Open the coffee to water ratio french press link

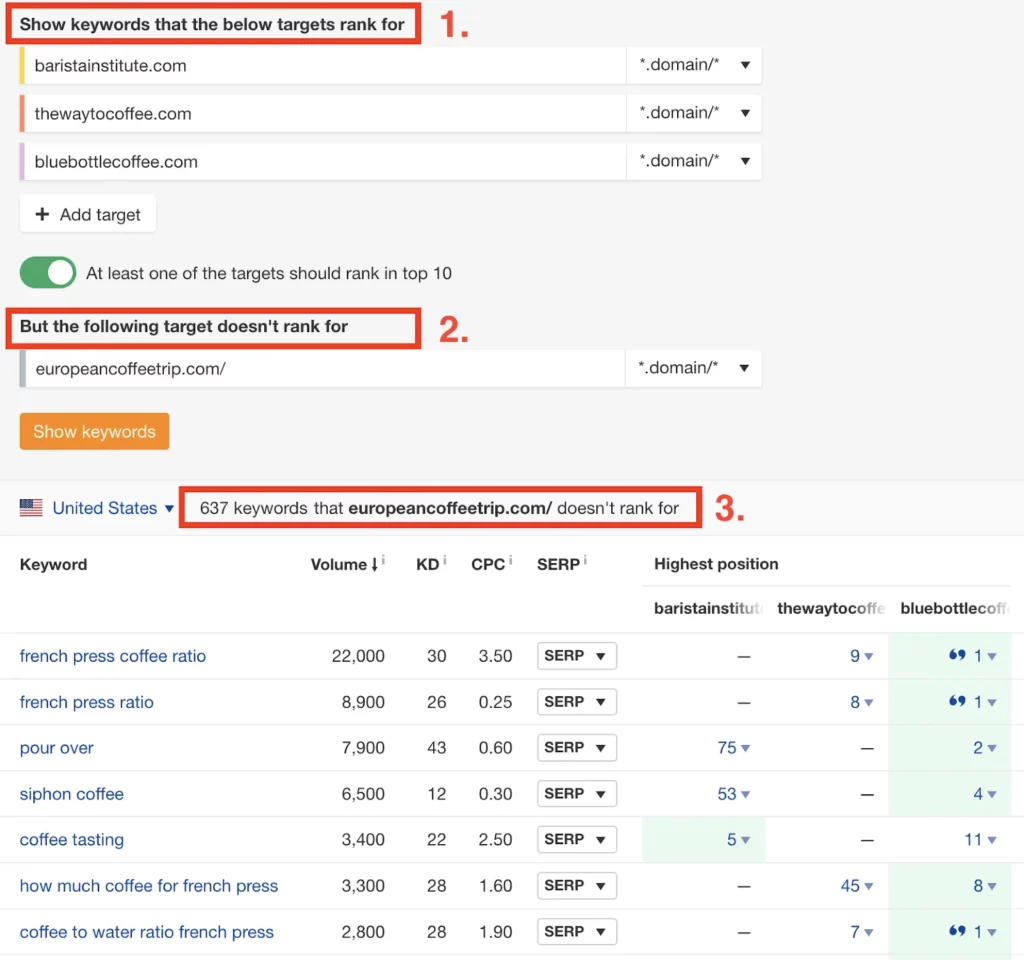point(146,932)
